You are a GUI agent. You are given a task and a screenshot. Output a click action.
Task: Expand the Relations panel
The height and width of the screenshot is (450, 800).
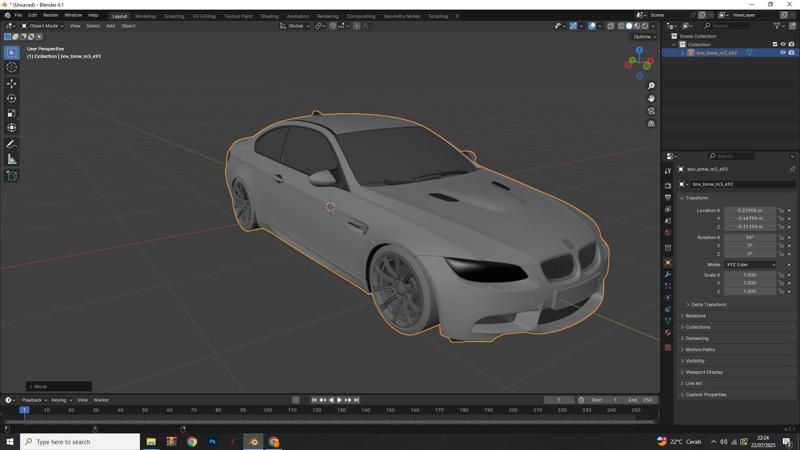[x=695, y=316]
